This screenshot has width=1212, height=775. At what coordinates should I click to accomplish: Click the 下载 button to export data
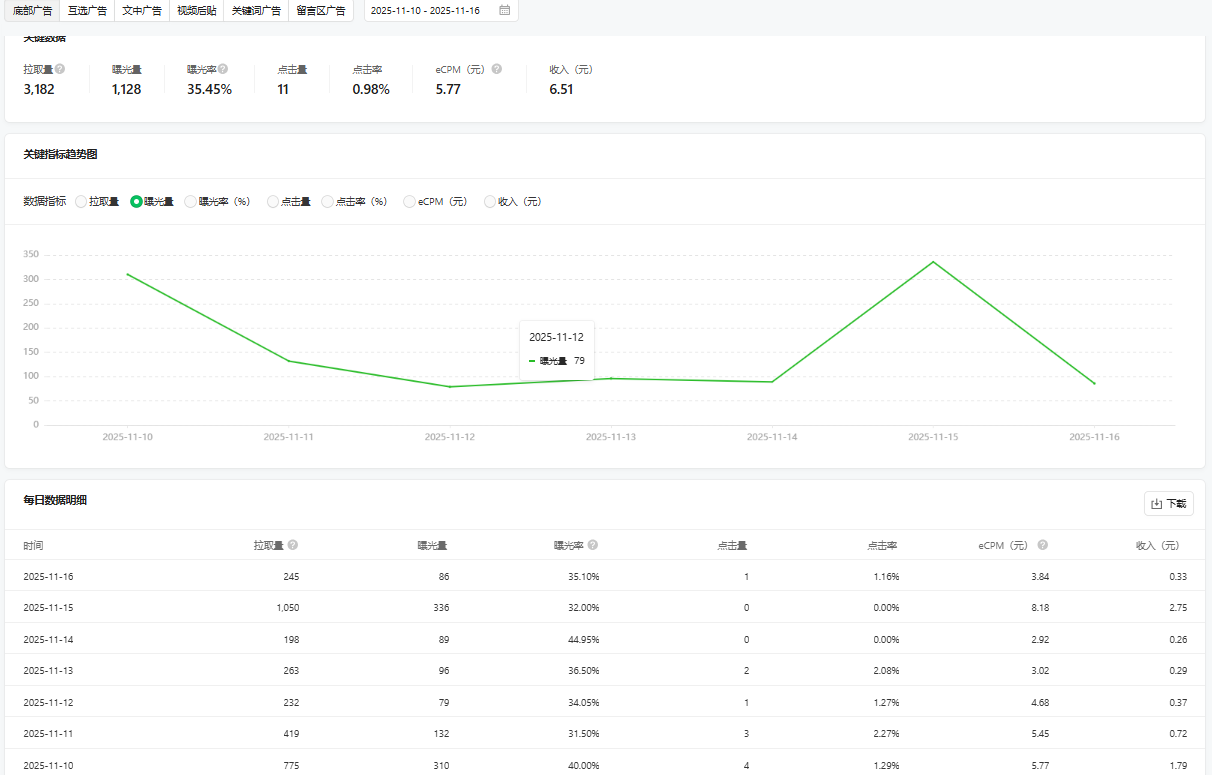(1168, 504)
